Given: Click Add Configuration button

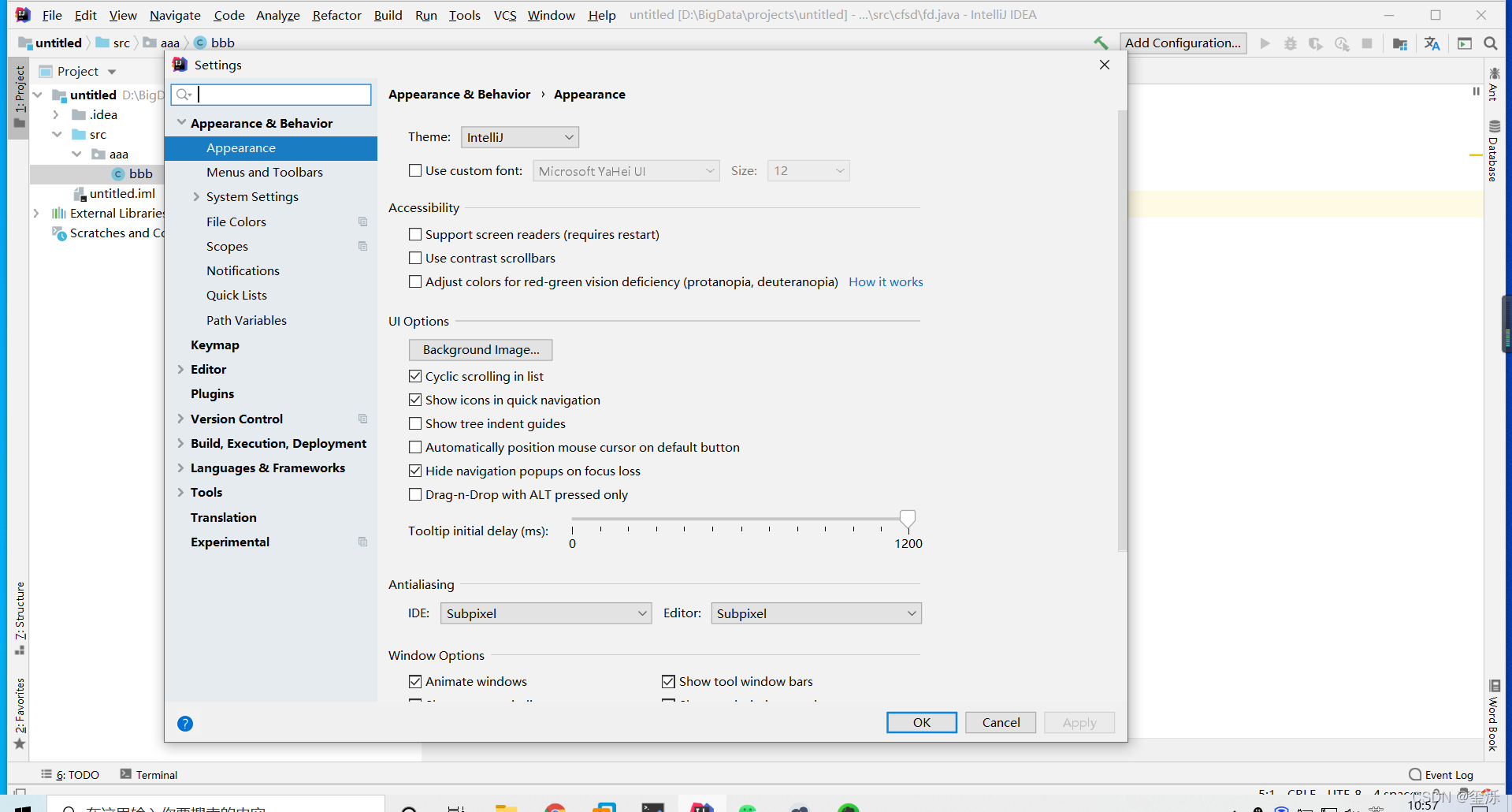Looking at the screenshot, I should point(1183,43).
